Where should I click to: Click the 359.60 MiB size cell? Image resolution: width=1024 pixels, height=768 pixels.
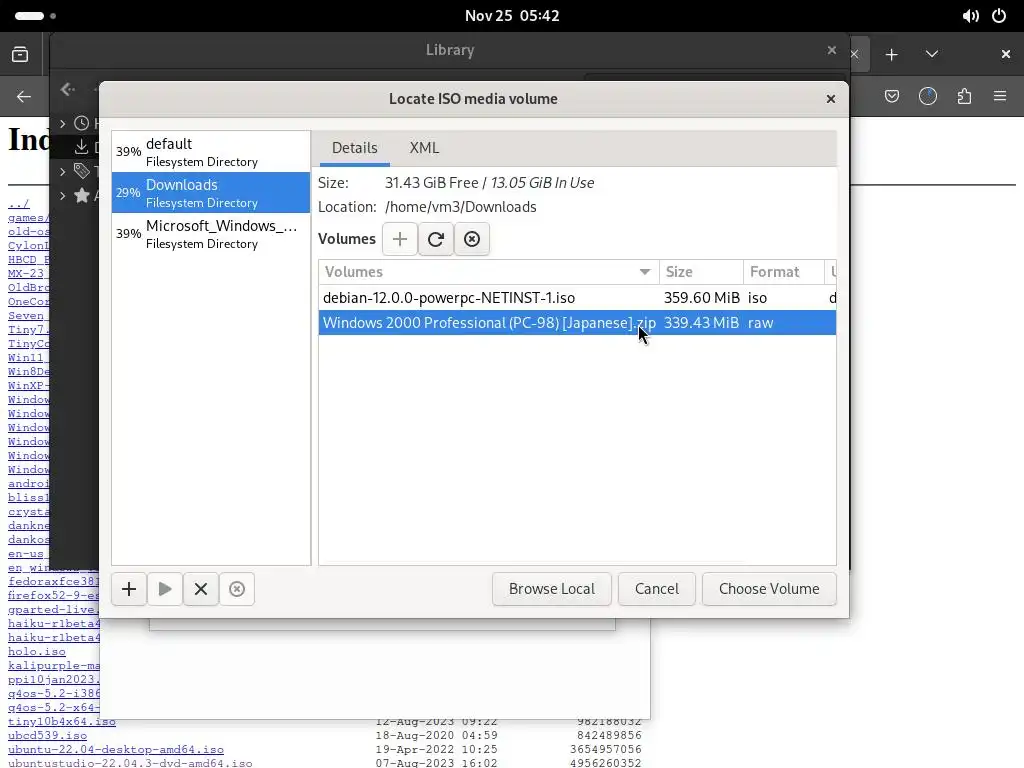coord(701,298)
